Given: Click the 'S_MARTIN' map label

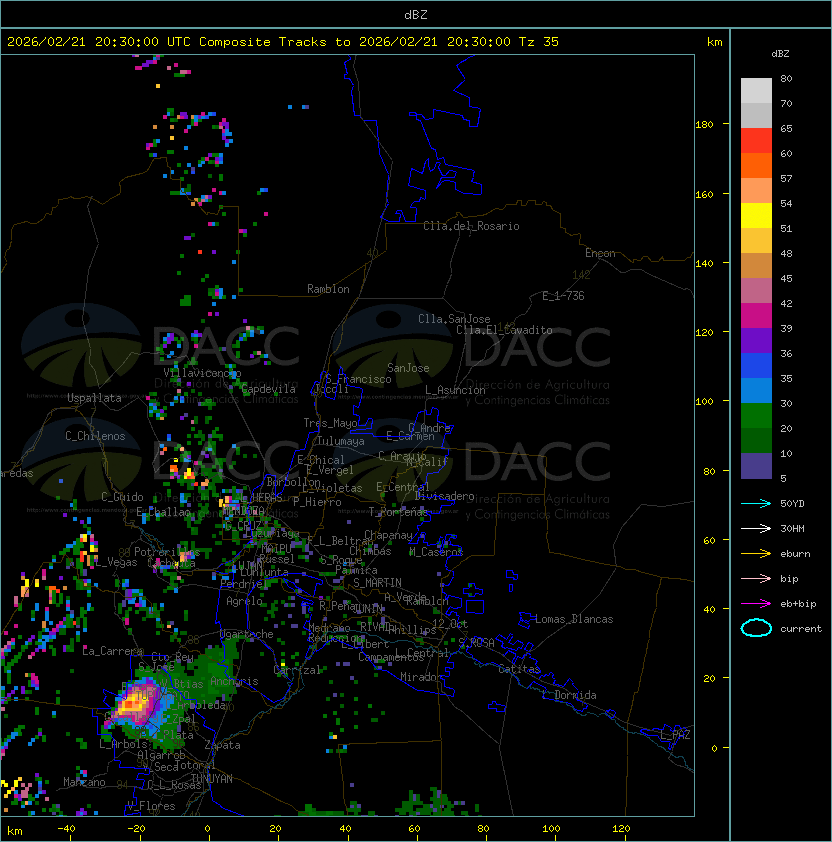Looking at the screenshot, I should [x=377, y=583].
